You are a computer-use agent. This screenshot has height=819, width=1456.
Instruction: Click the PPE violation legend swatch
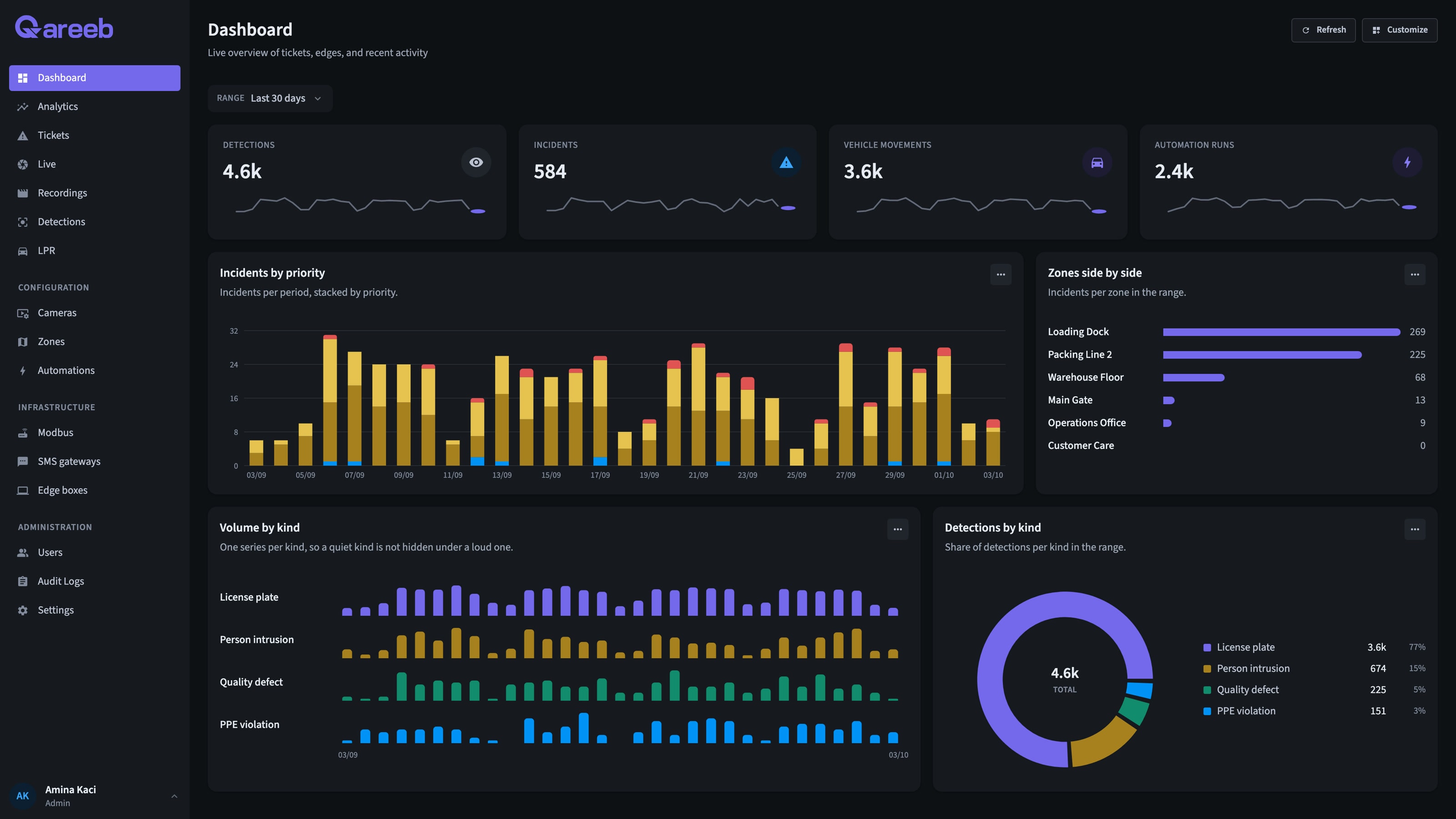click(1207, 712)
